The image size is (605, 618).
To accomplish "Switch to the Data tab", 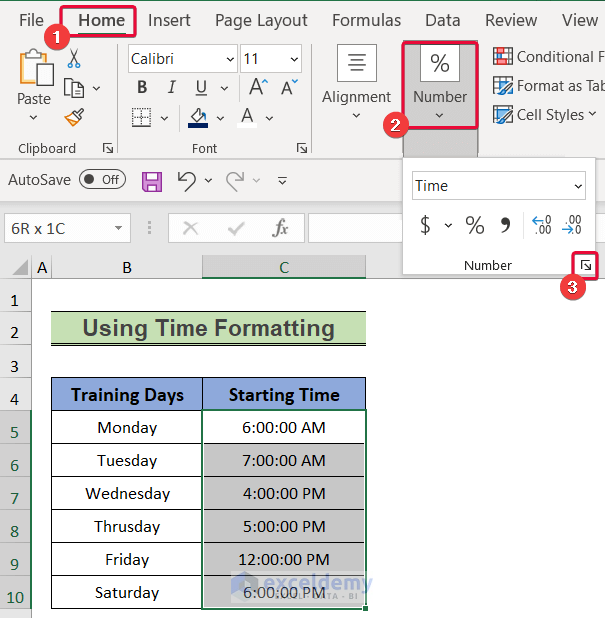I will coord(443,20).
